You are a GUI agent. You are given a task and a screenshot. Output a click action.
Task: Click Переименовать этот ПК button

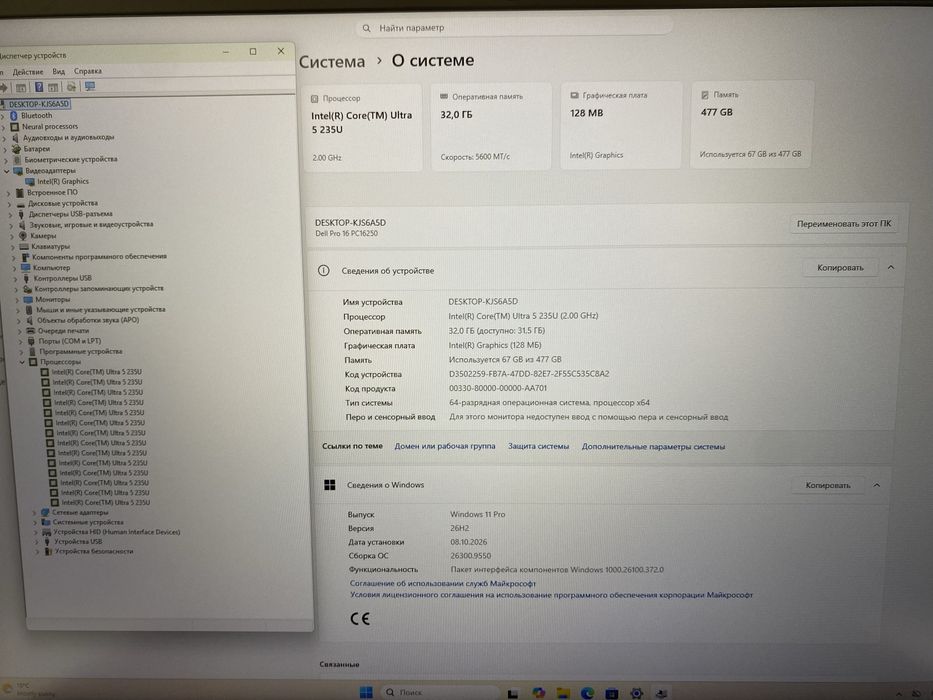tap(844, 224)
